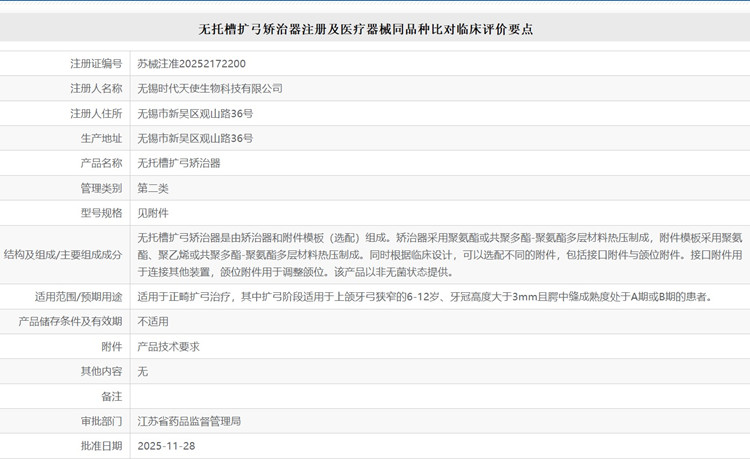Click the 适用范围/预期用途 row label
The image size is (750, 459).
click(x=78, y=297)
